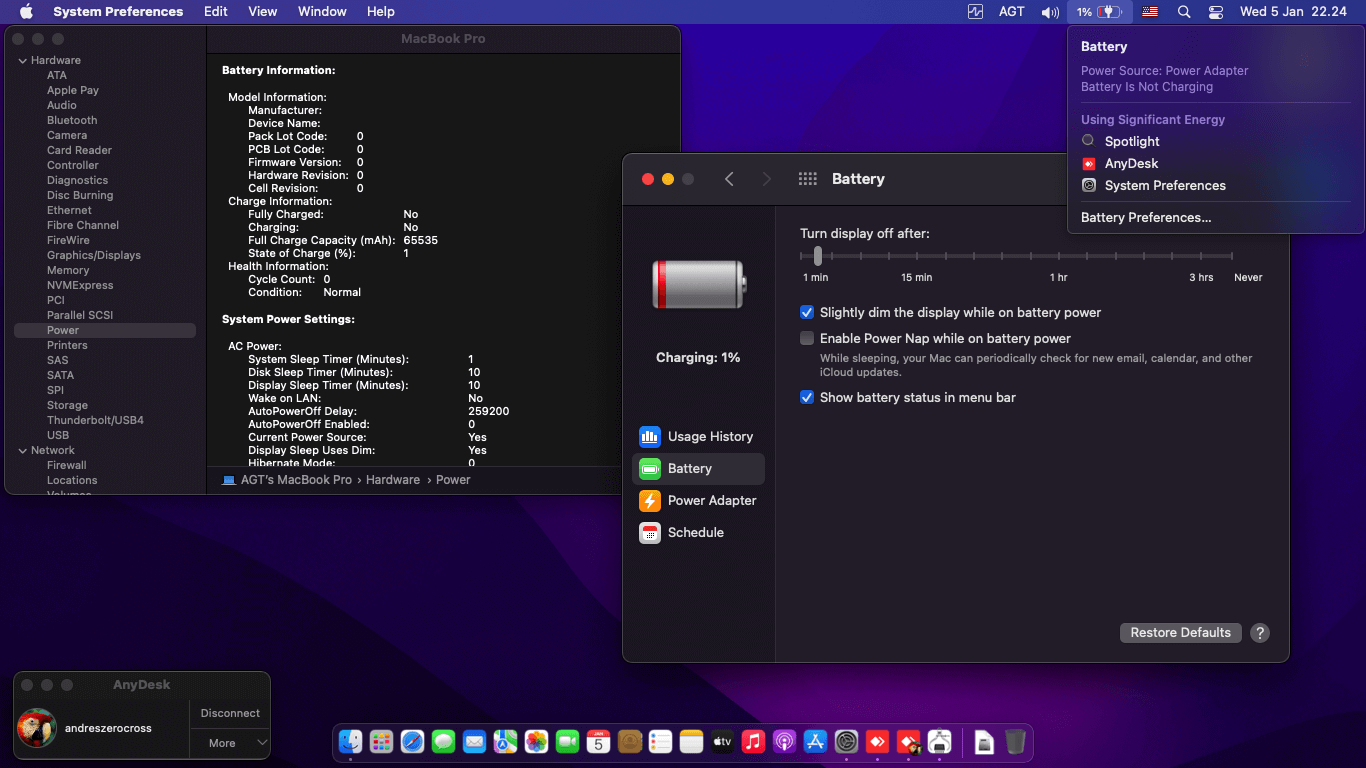The width and height of the screenshot is (1366, 768).
Task: Click Disconnect in the AnyDesk panel
Action: click(230, 713)
